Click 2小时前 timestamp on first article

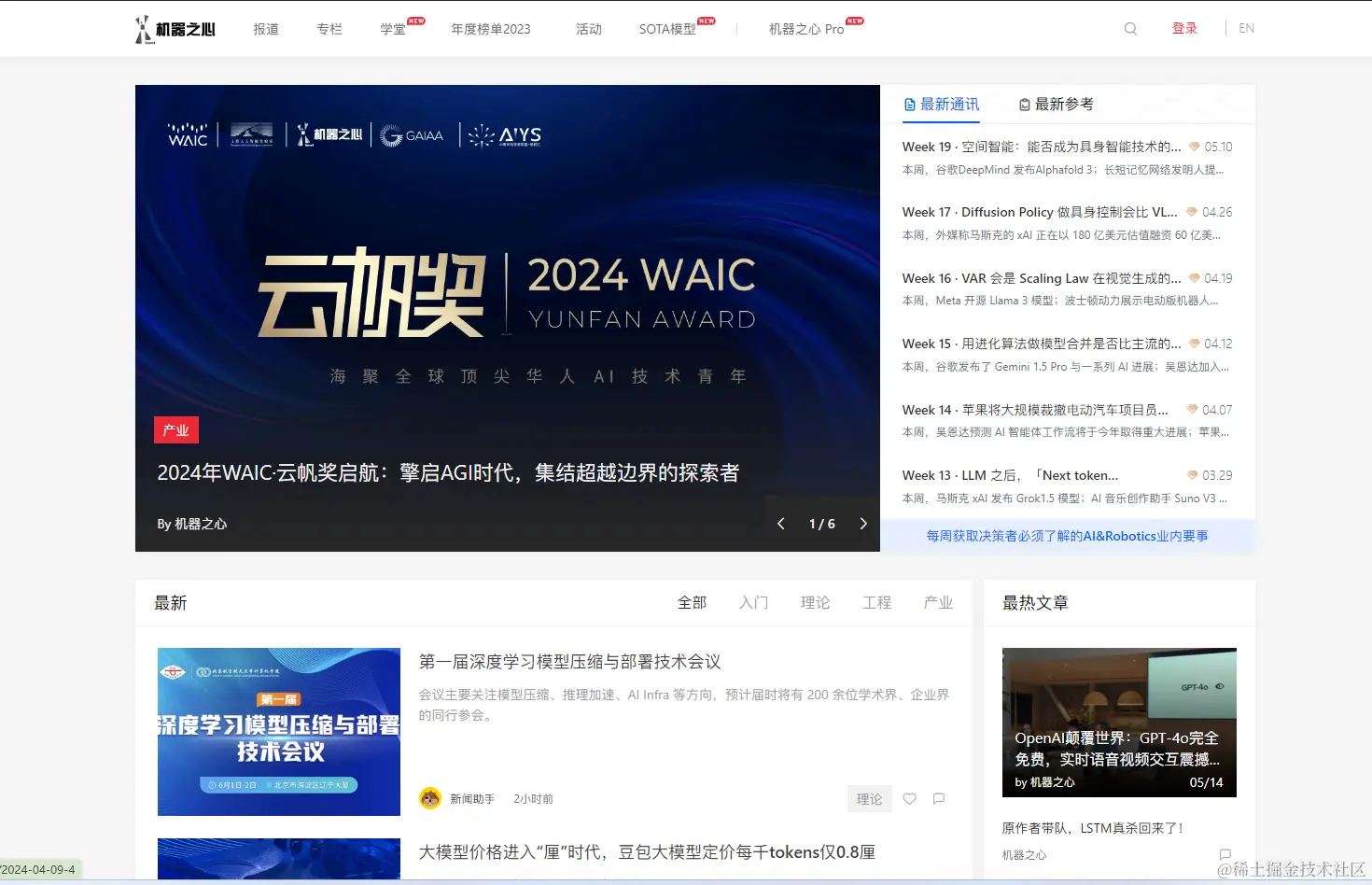(533, 799)
